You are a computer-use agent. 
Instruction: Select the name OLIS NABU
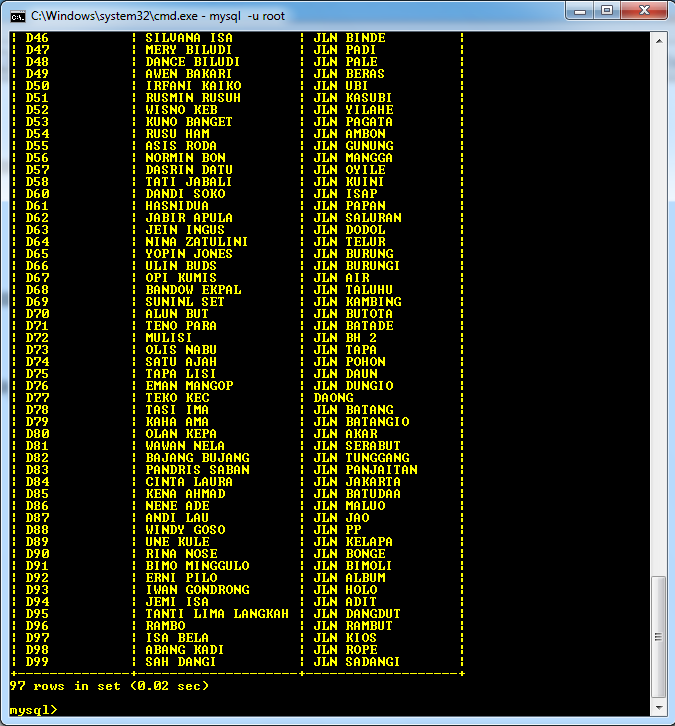(x=181, y=351)
